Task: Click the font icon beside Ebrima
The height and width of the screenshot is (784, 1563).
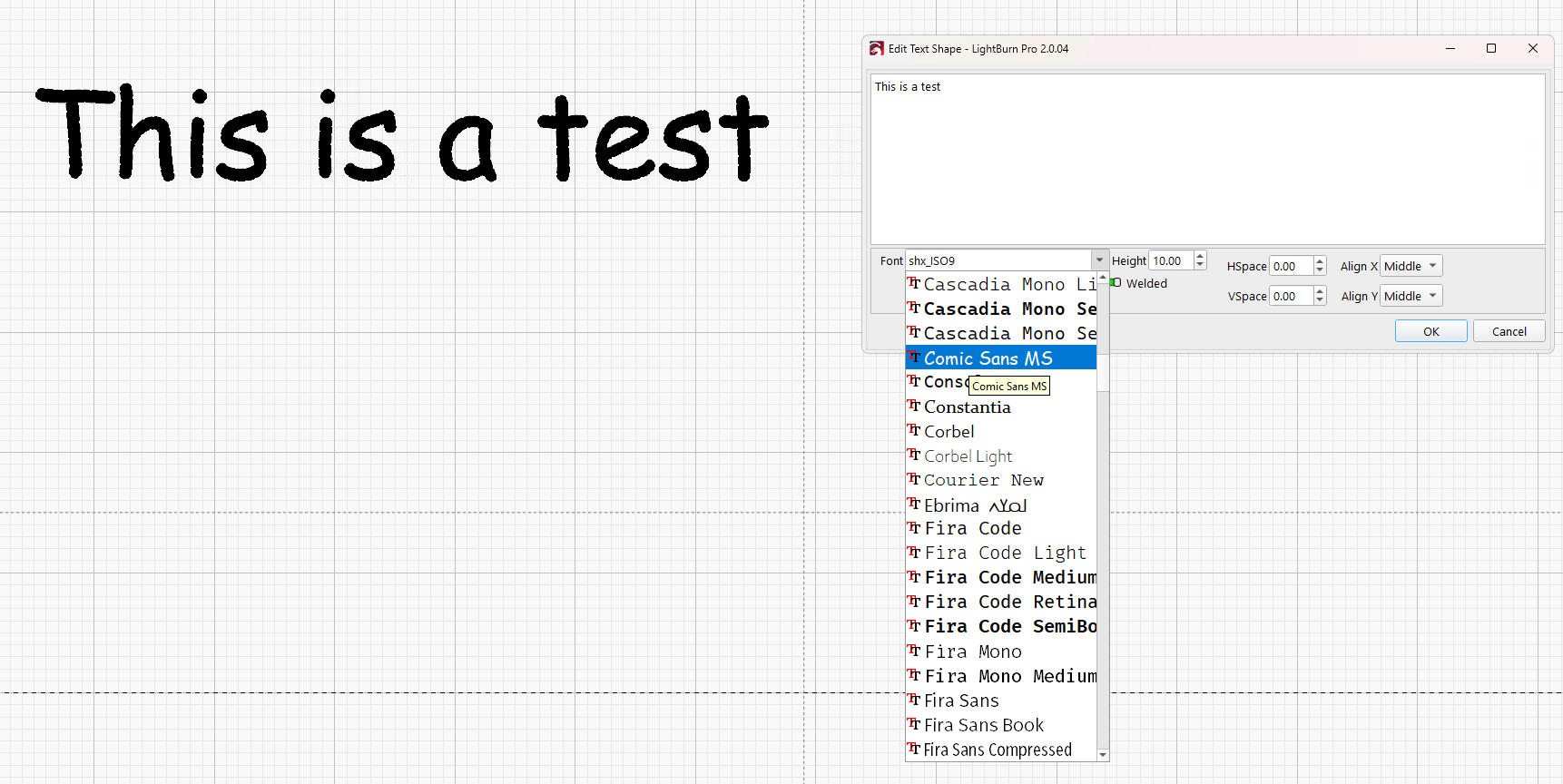Action: click(x=914, y=505)
